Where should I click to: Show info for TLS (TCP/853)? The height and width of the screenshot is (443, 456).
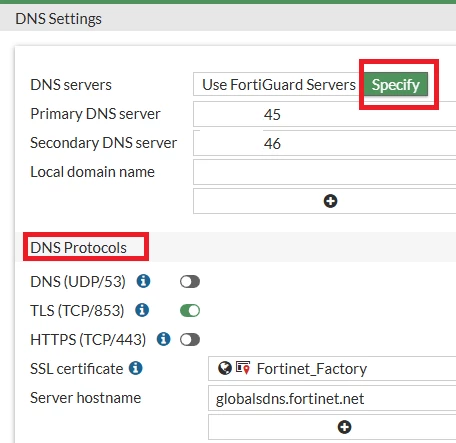click(x=142, y=310)
